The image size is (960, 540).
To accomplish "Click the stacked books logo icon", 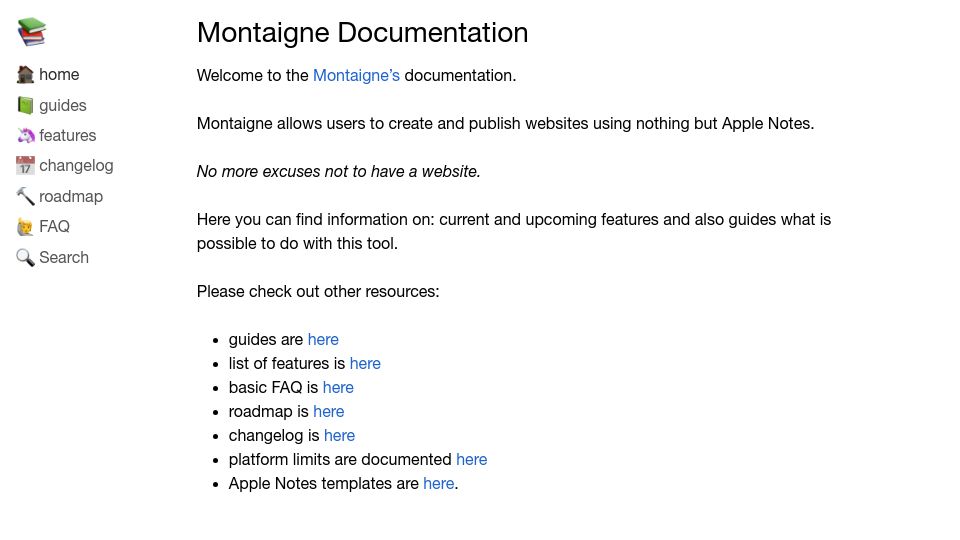I will [x=32, y=32].
